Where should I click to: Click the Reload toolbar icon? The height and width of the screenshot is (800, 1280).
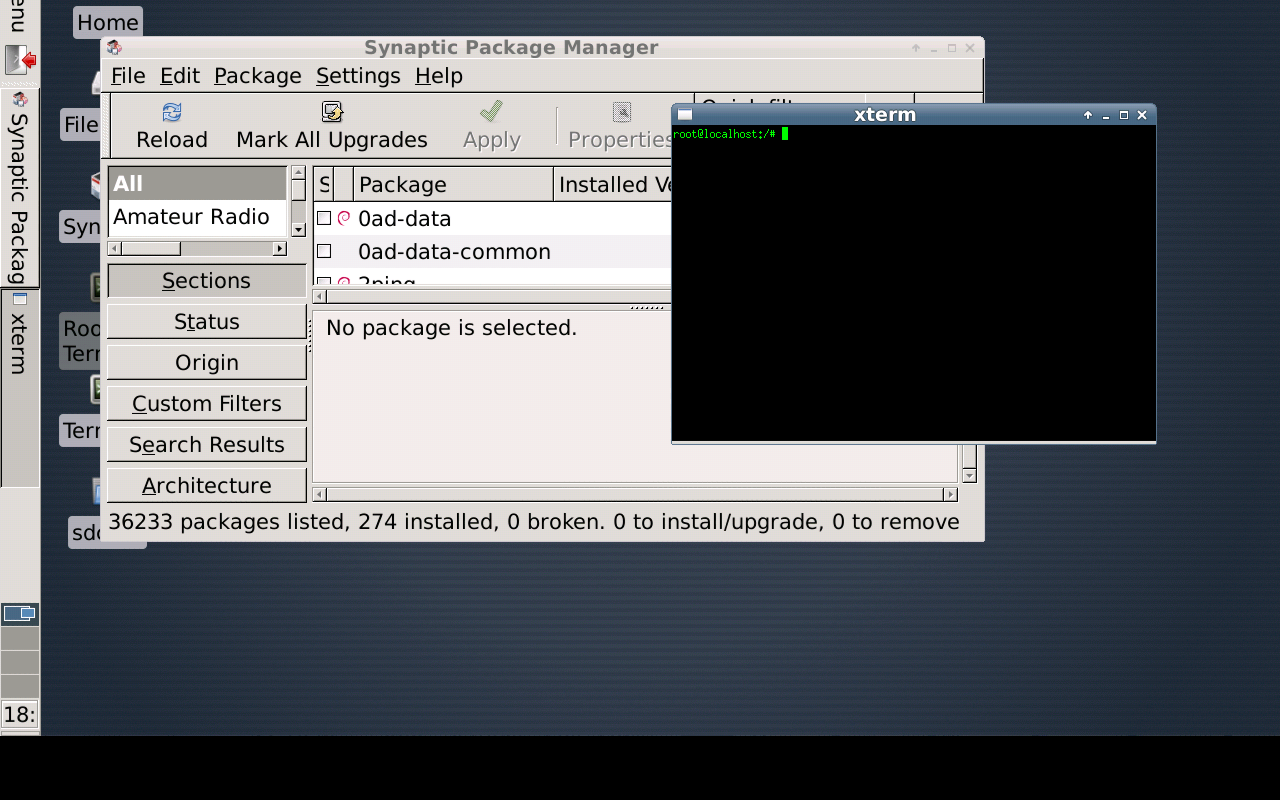coord(171,112)
